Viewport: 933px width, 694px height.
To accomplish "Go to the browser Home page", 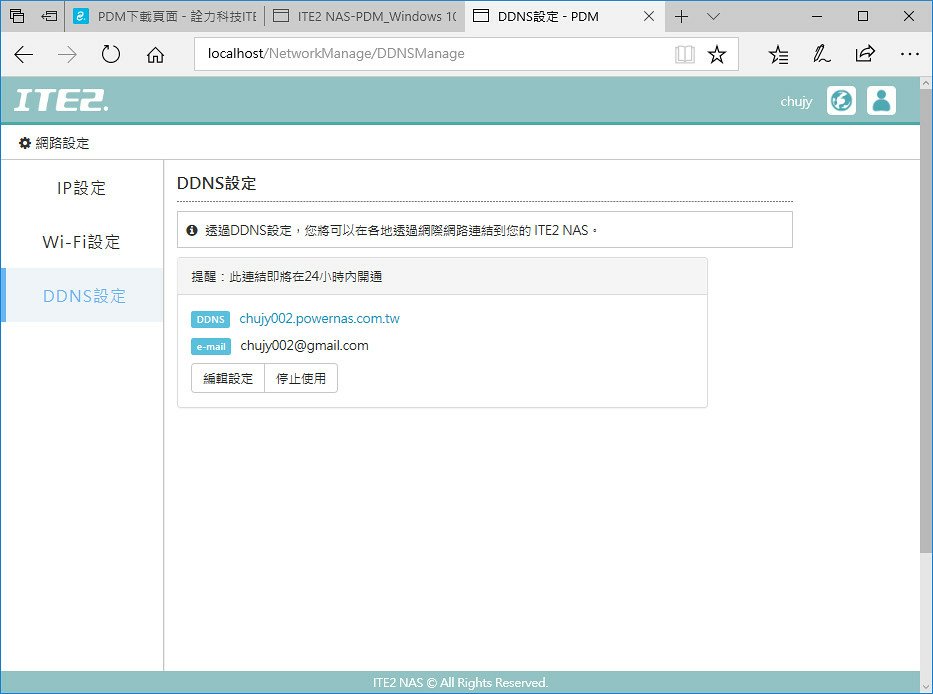I will pyautogui.click(x=155, y=55).
